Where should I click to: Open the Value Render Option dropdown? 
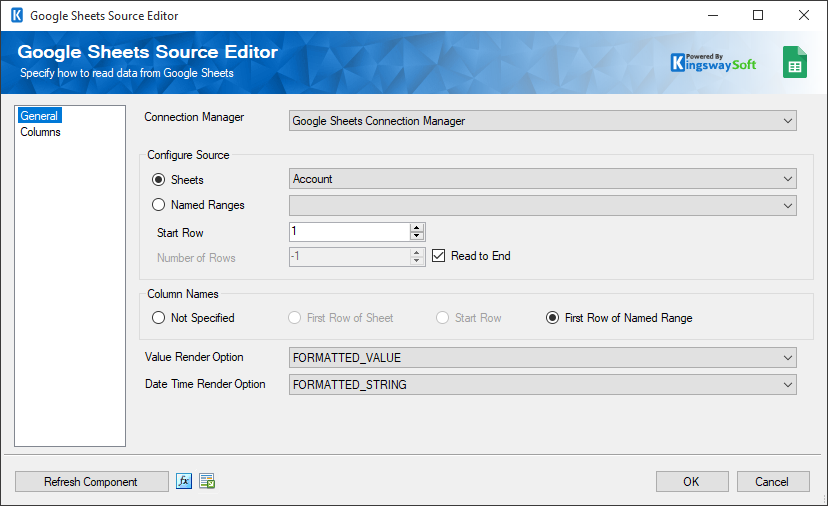pos(542,358)
